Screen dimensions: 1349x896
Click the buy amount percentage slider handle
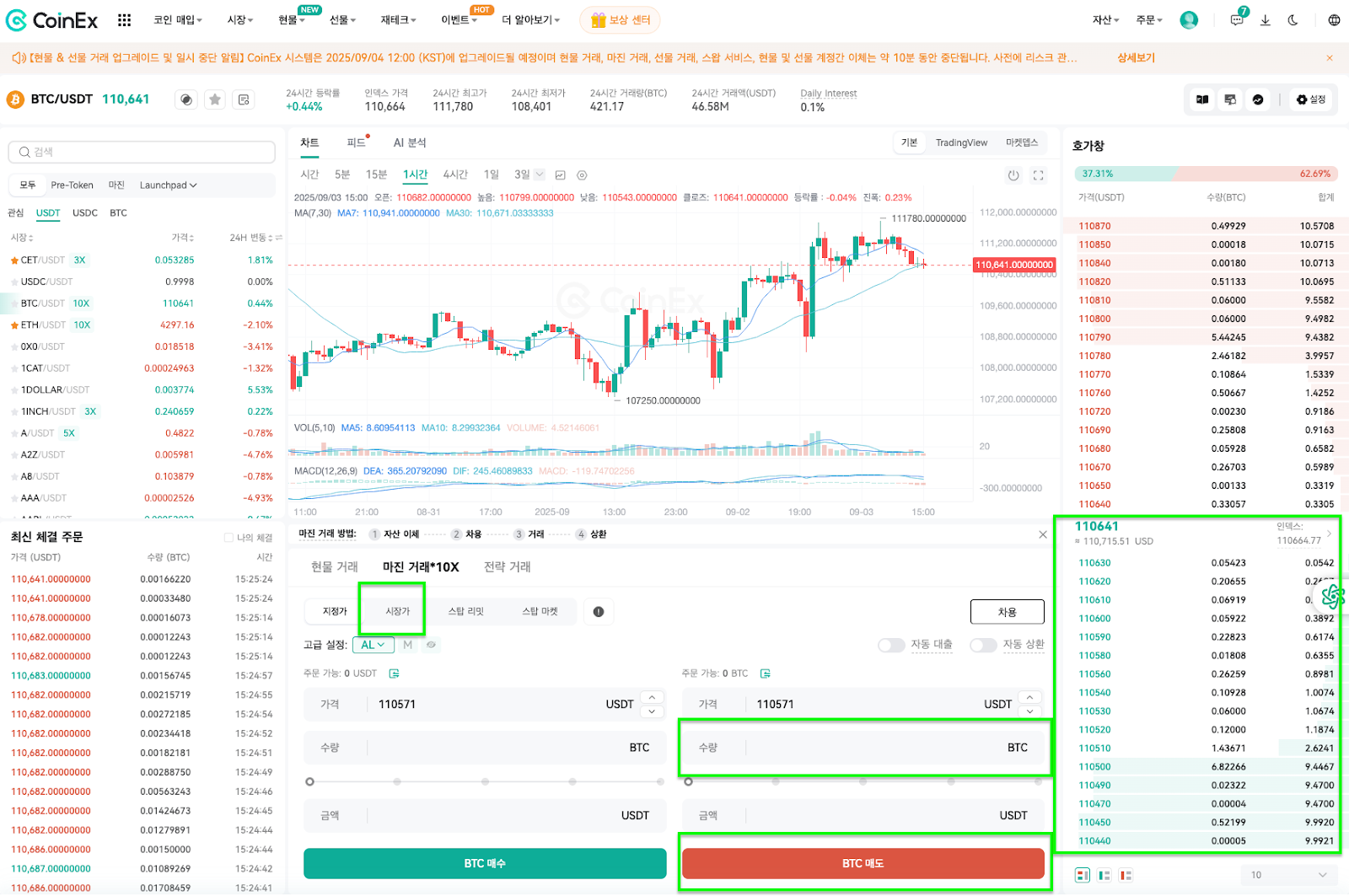point(309,782)
